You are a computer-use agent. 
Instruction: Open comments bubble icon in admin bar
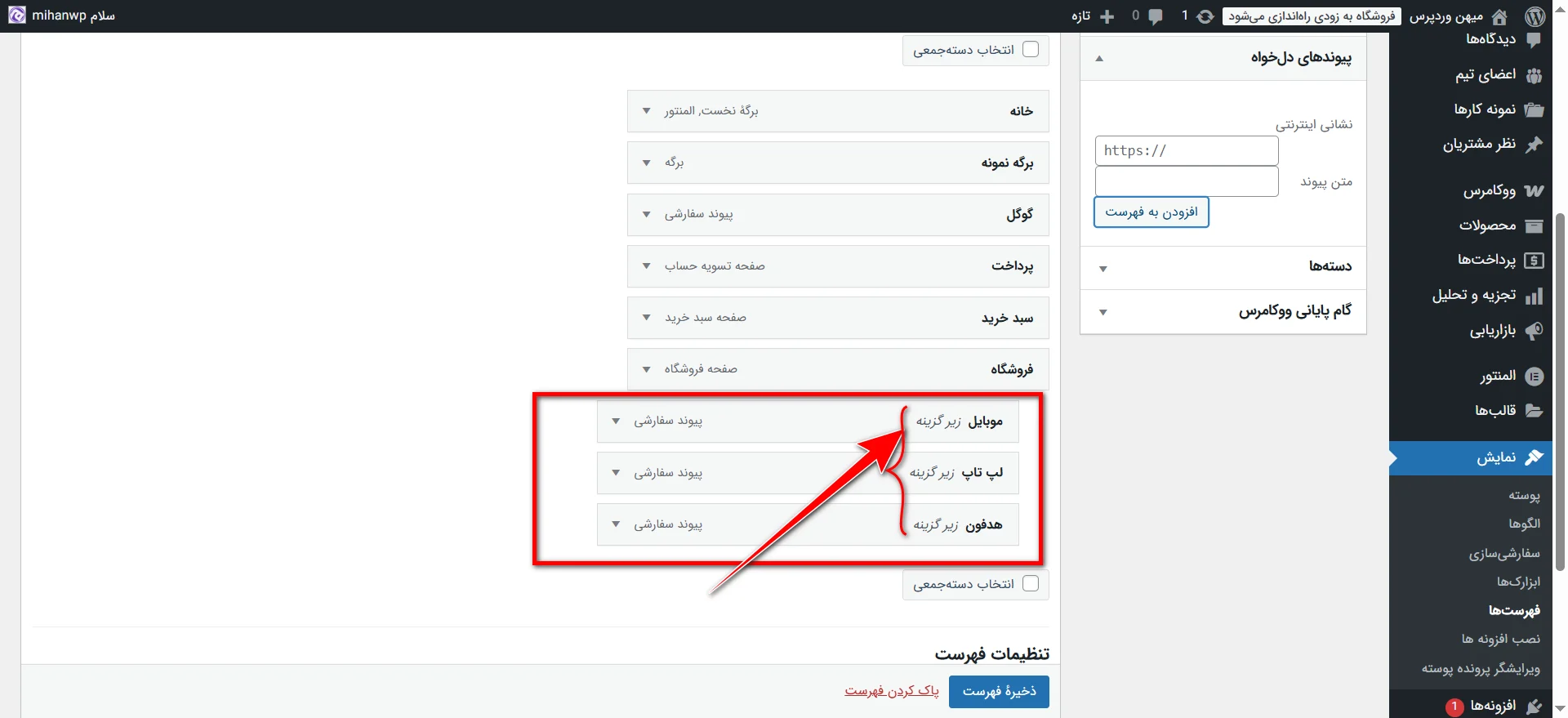coord(1156,16)
